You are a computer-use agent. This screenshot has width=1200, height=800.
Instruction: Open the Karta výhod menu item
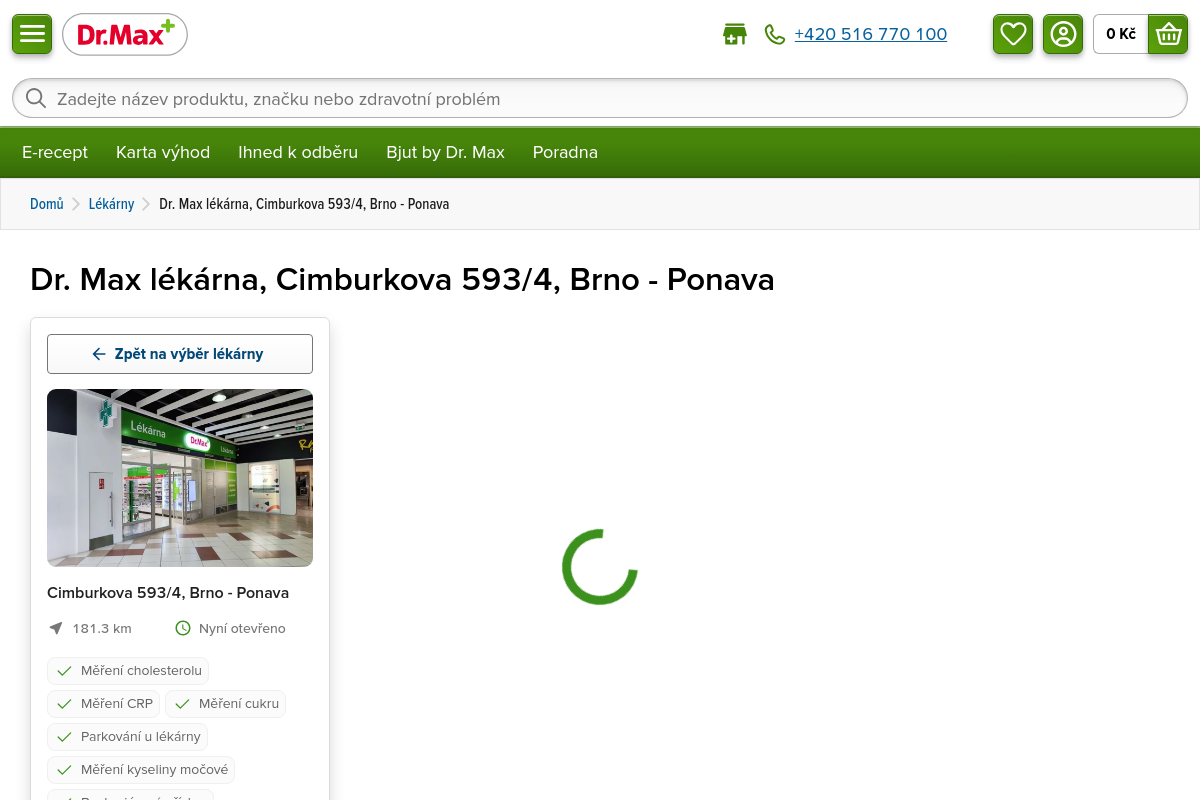pos(163,152)
